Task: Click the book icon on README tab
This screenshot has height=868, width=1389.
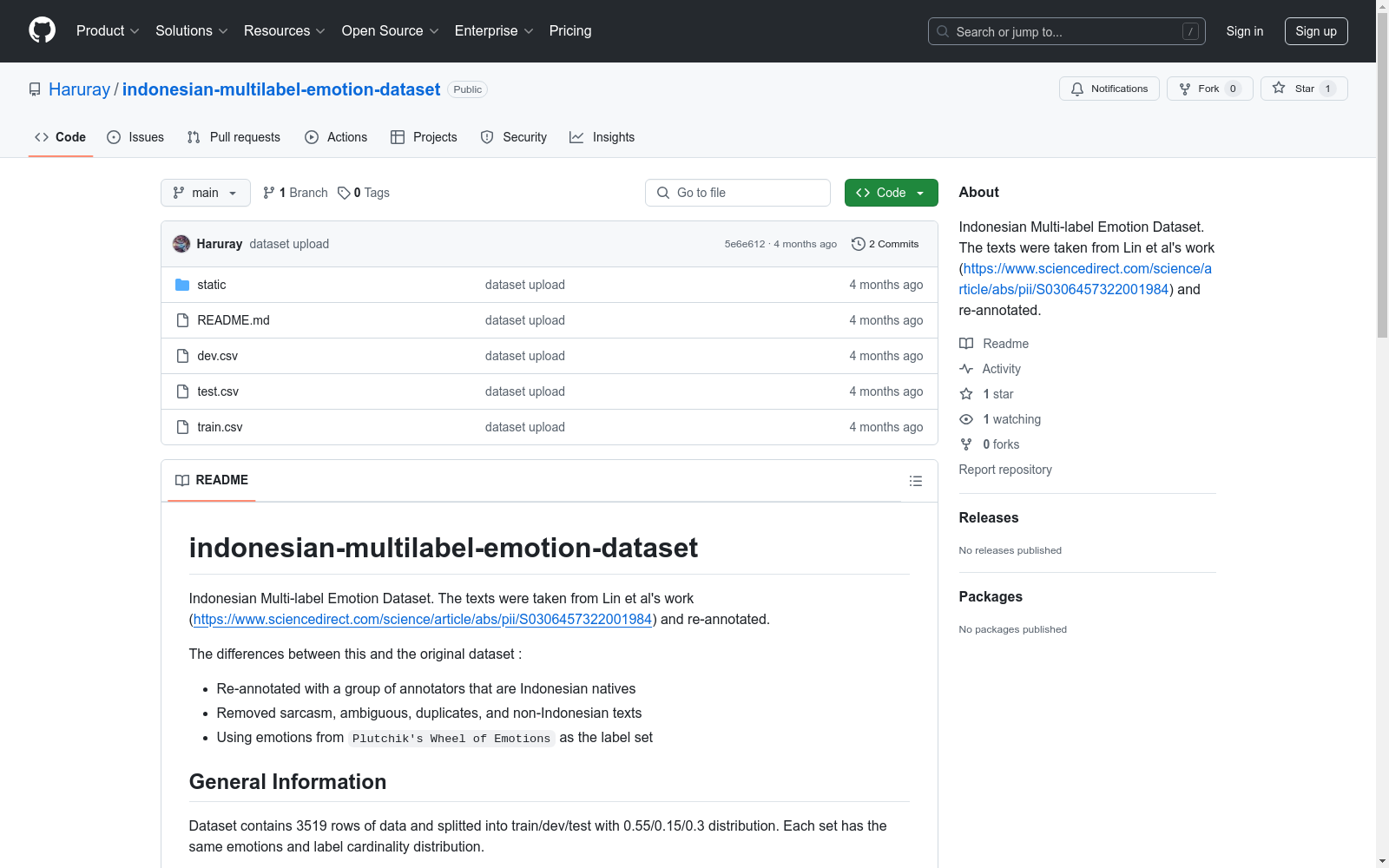Action: point(182,480)
